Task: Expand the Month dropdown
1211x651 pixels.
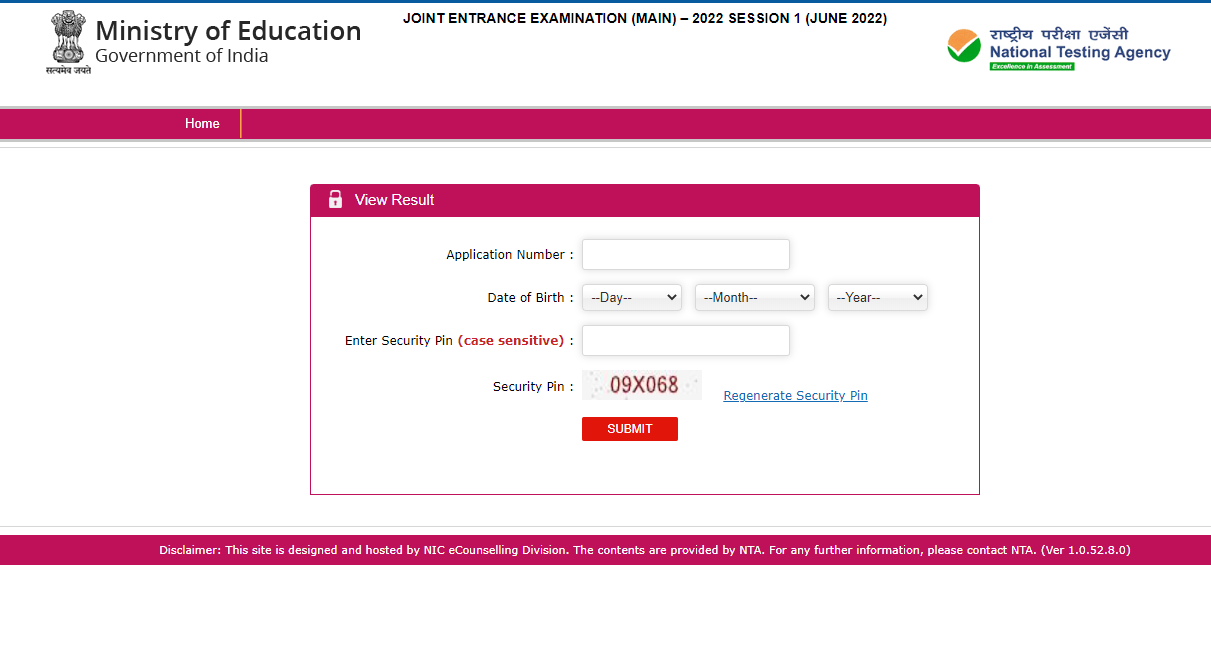Action: click(754, 298)
